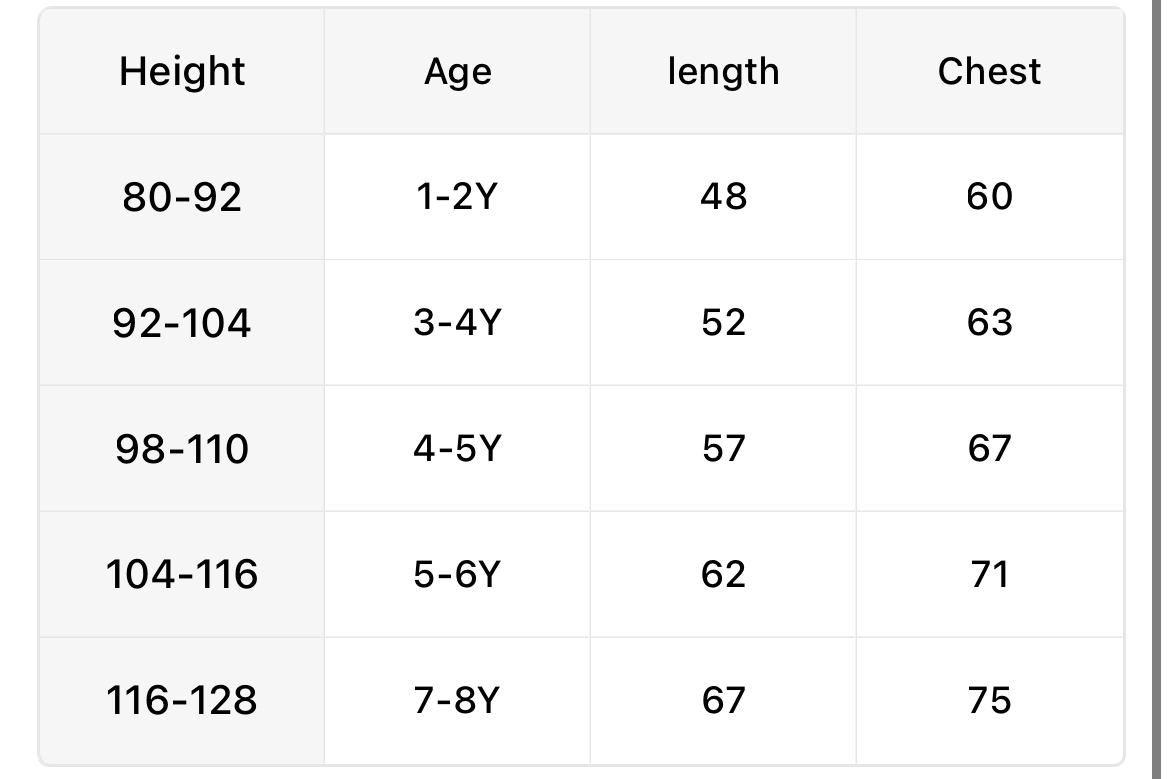Screen dimensions: 1170x779
Task: Click the Chest column header
Action: point(989,72)
